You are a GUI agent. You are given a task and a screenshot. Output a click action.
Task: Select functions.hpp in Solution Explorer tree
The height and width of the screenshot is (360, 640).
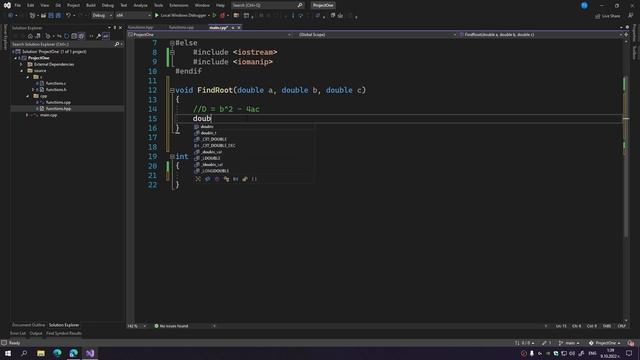[x=58, y=109]
